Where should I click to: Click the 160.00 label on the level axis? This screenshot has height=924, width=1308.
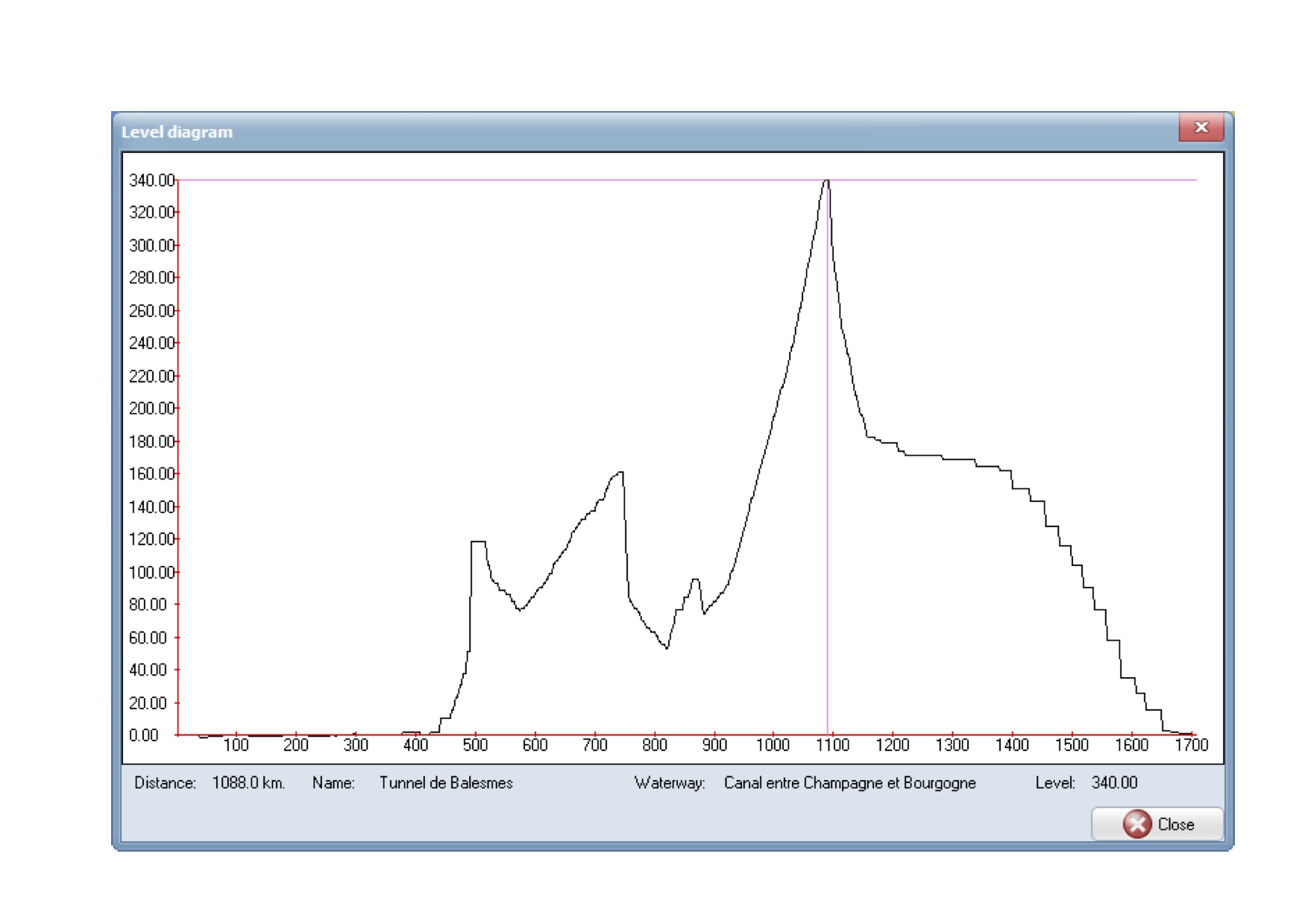[x=151, y=474]
